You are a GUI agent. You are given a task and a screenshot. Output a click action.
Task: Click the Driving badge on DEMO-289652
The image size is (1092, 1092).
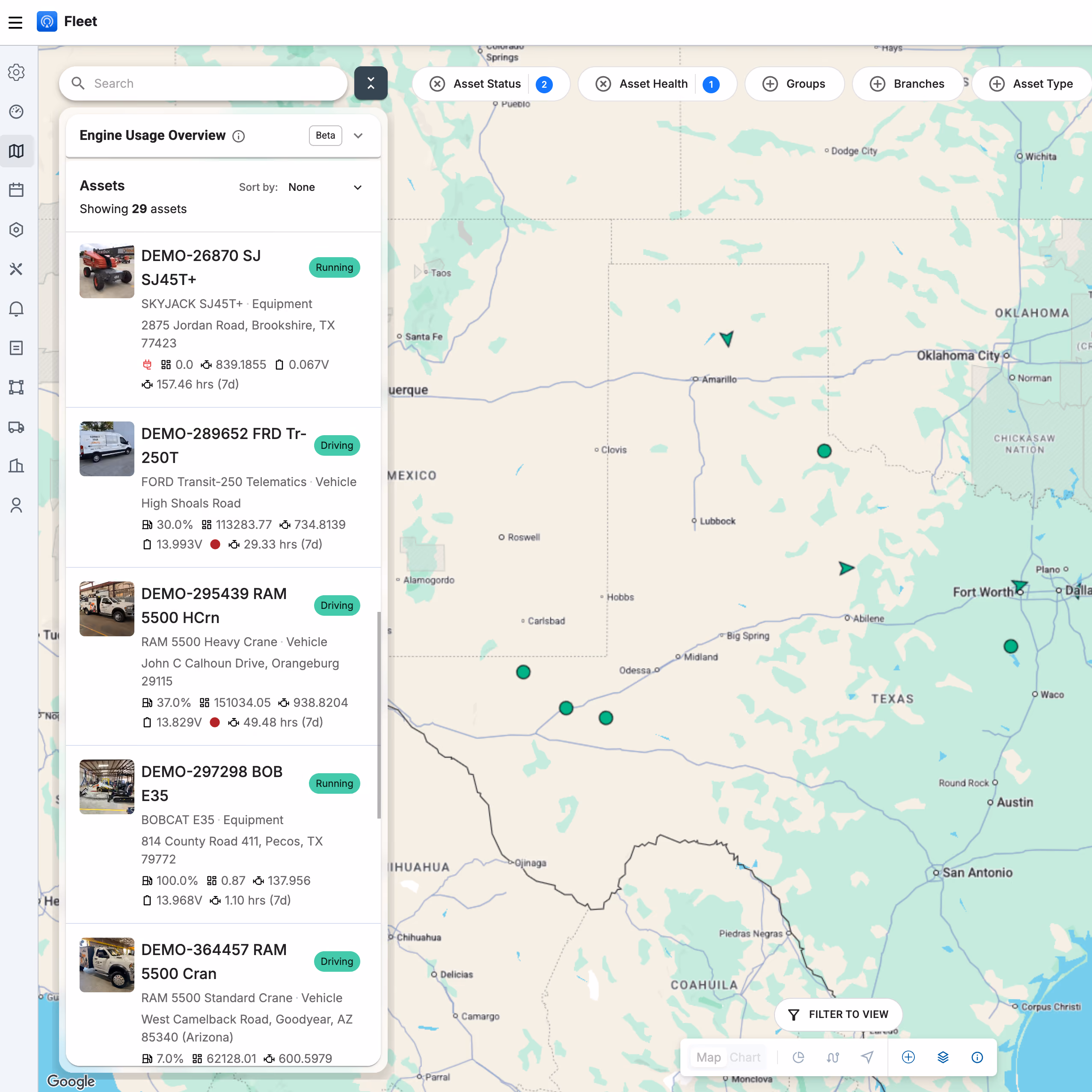[x=337, y=445]
